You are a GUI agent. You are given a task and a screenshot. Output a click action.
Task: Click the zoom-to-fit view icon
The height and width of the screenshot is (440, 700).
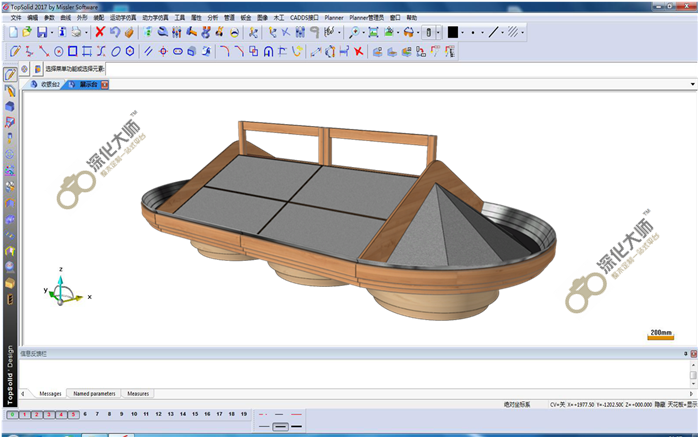point(374,33)
